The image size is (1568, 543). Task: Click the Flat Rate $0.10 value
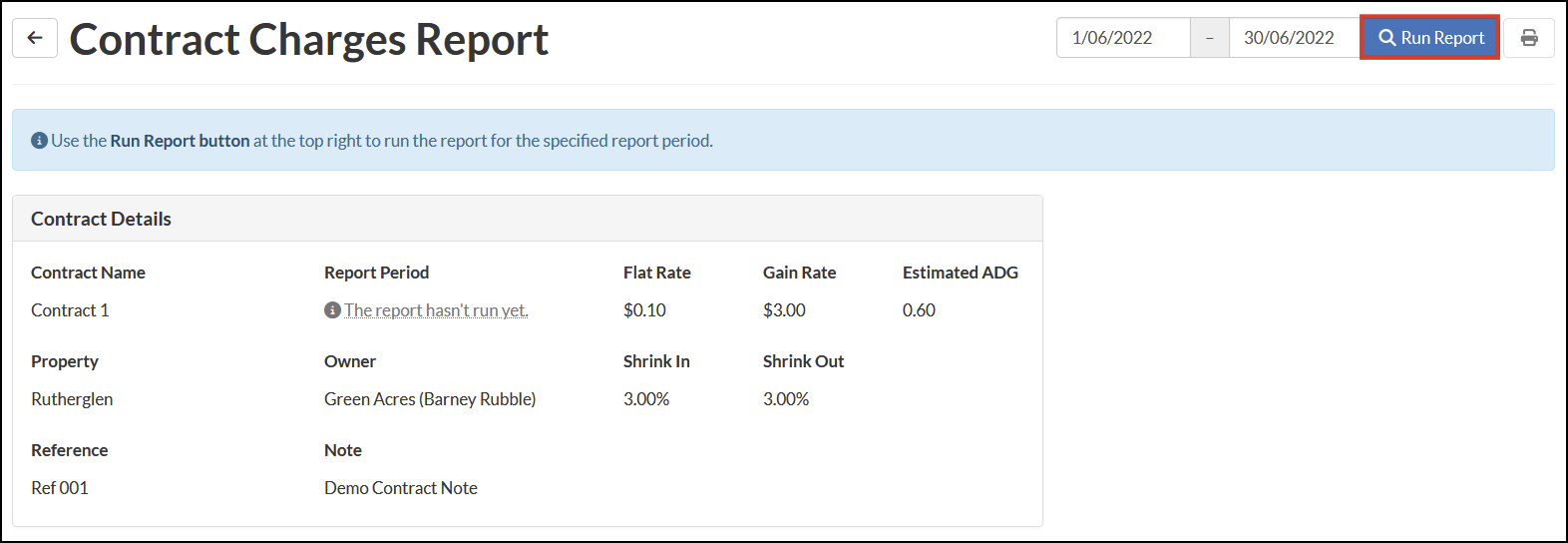pyautogui.click(x=644, y=310)
